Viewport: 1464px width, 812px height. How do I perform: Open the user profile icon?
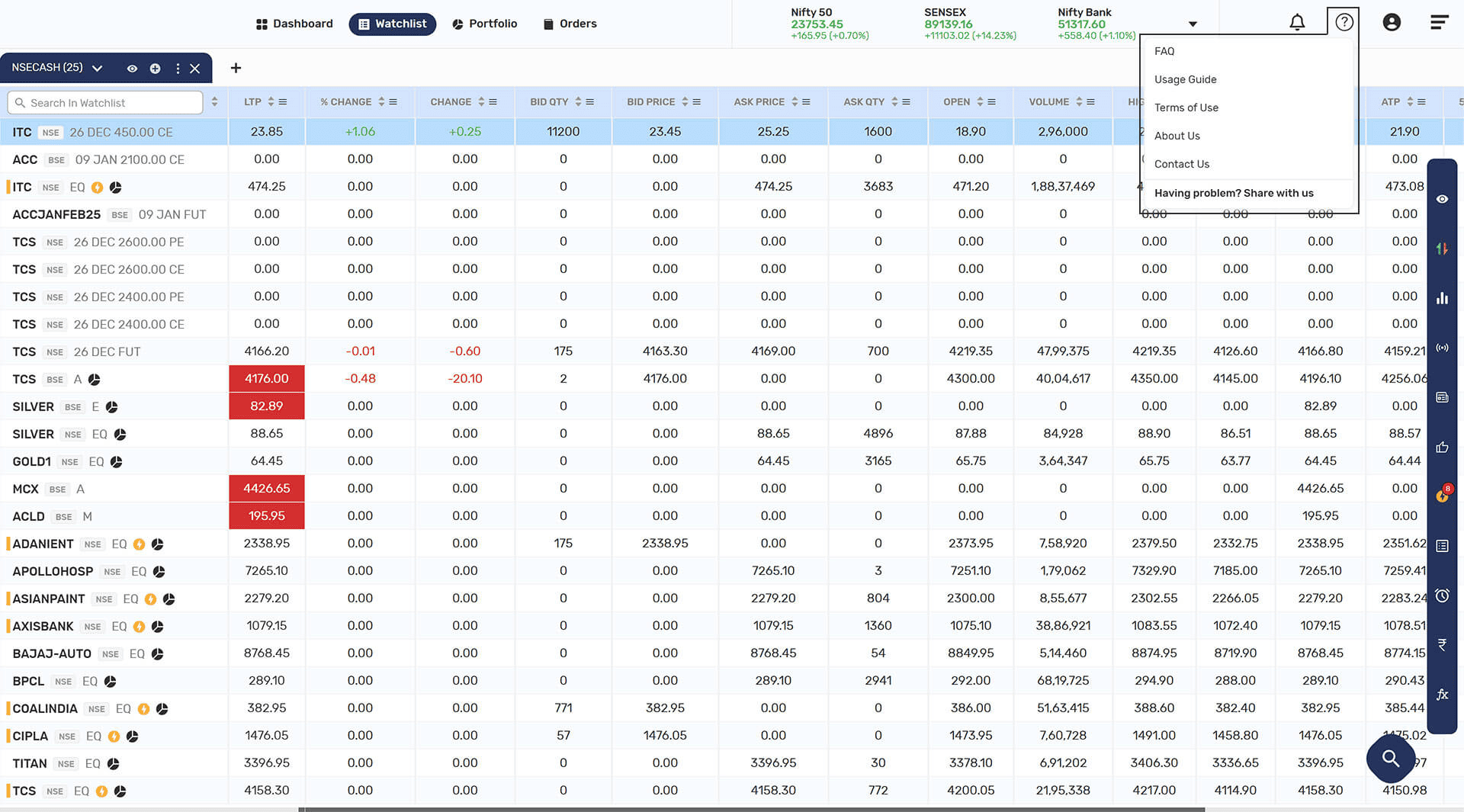1392,23
